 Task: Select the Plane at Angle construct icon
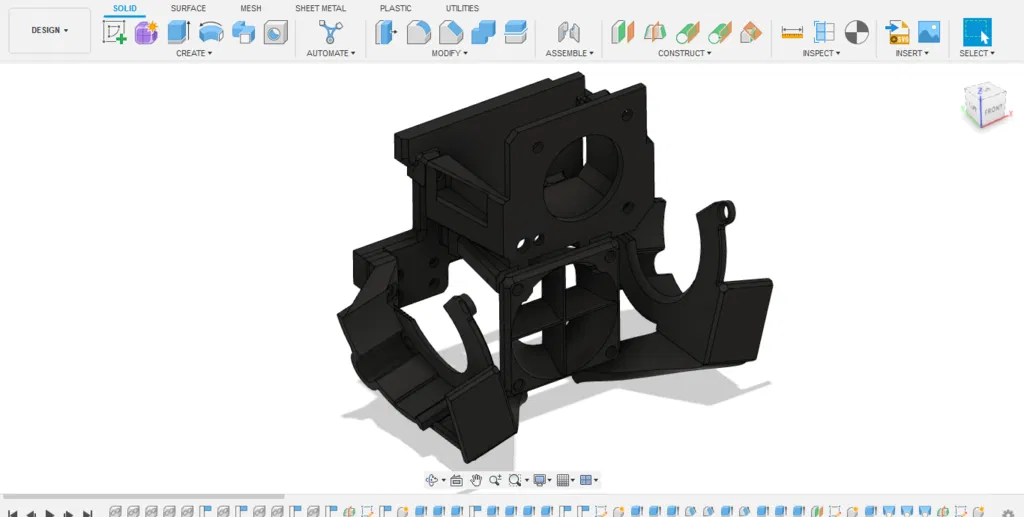click(x=655, y=32)
